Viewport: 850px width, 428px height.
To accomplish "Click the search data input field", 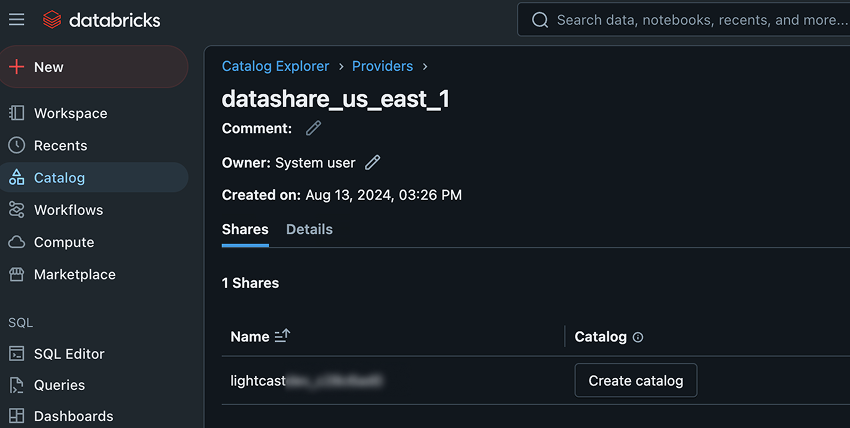I will (684, 20).
